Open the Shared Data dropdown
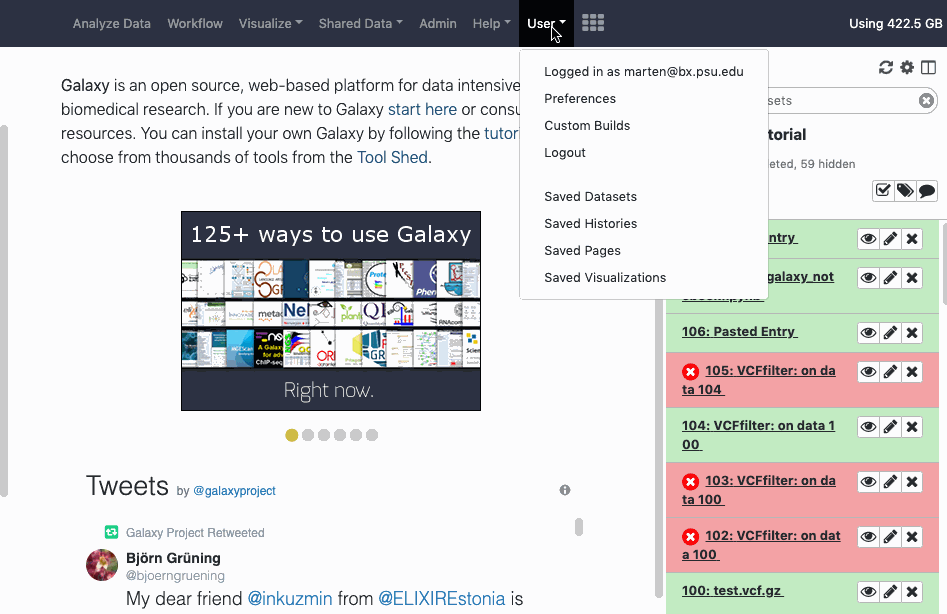The image size is (947, 614). click(x=360, y=23)
